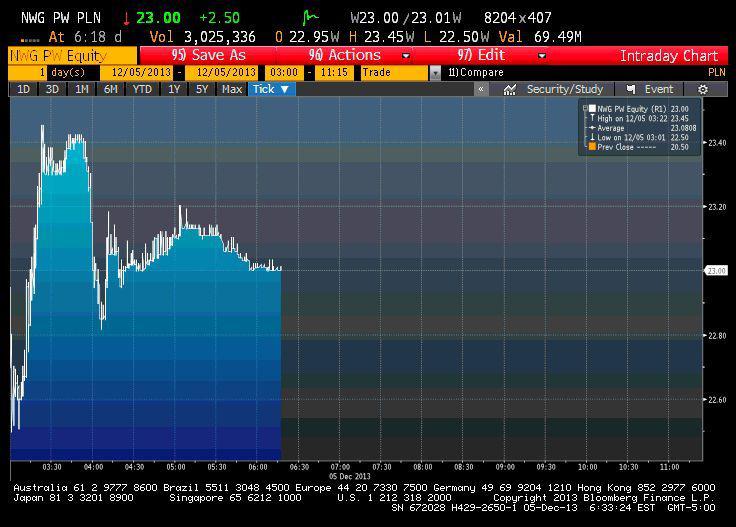Collapse toolbar with double chevron icon
736x527 pixels.
[x=481, y=89]
